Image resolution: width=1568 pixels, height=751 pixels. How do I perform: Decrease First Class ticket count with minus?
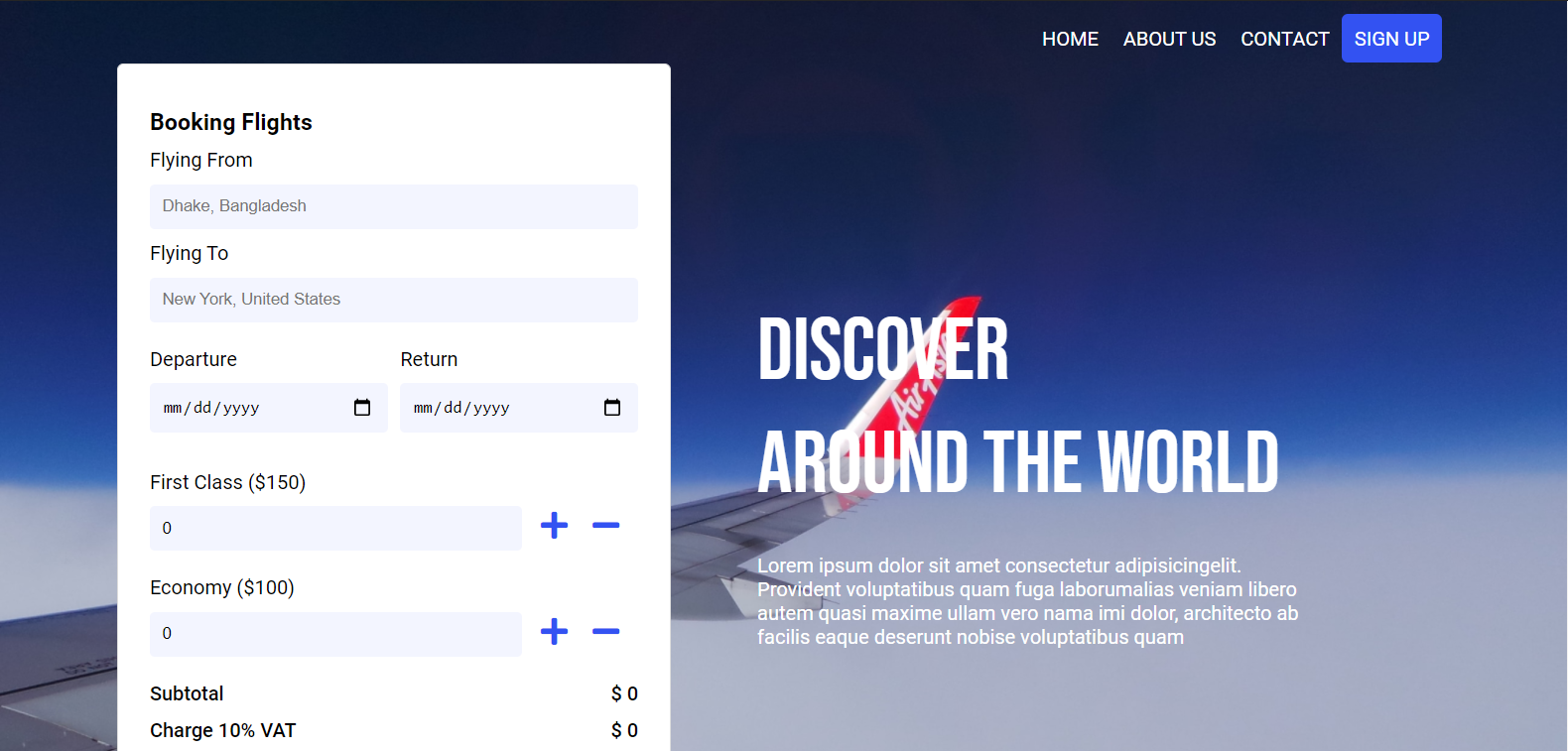coord(605,526)
